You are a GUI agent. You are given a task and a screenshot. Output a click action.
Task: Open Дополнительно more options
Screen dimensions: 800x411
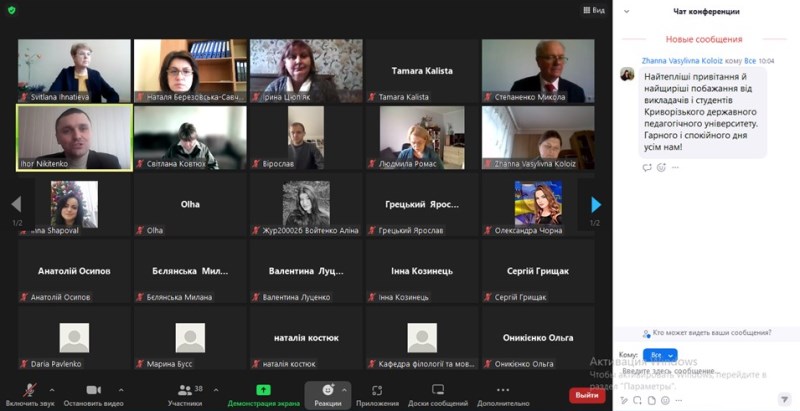(503, 395)
